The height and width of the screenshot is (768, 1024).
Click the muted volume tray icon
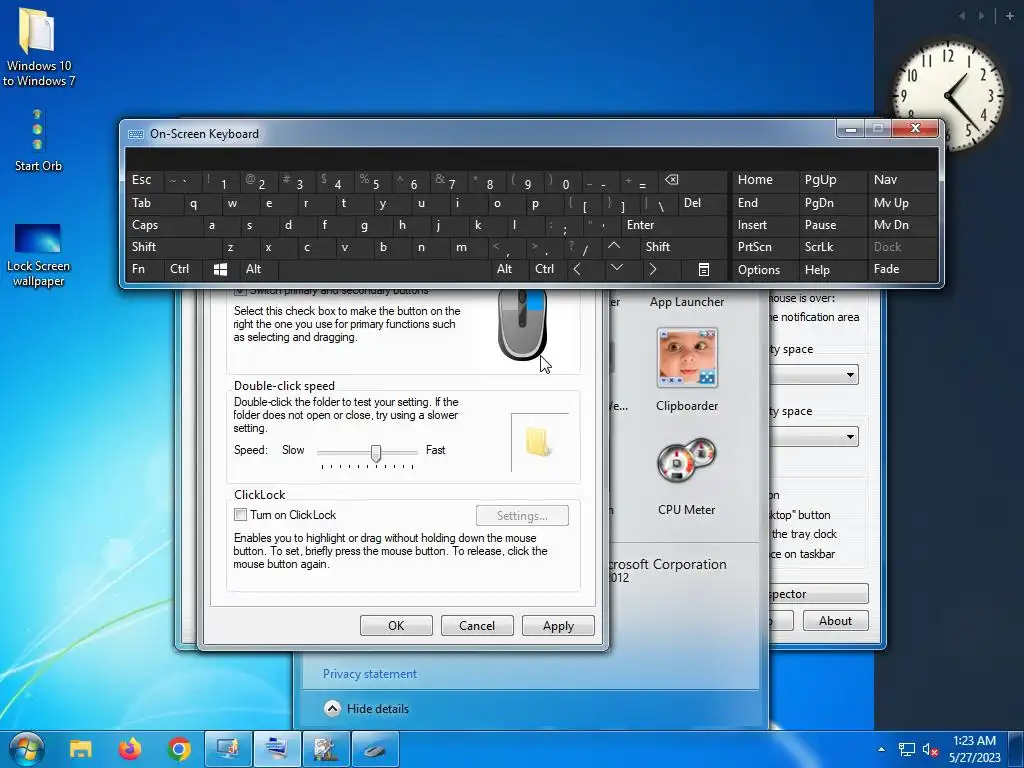[x=930, y=749]
